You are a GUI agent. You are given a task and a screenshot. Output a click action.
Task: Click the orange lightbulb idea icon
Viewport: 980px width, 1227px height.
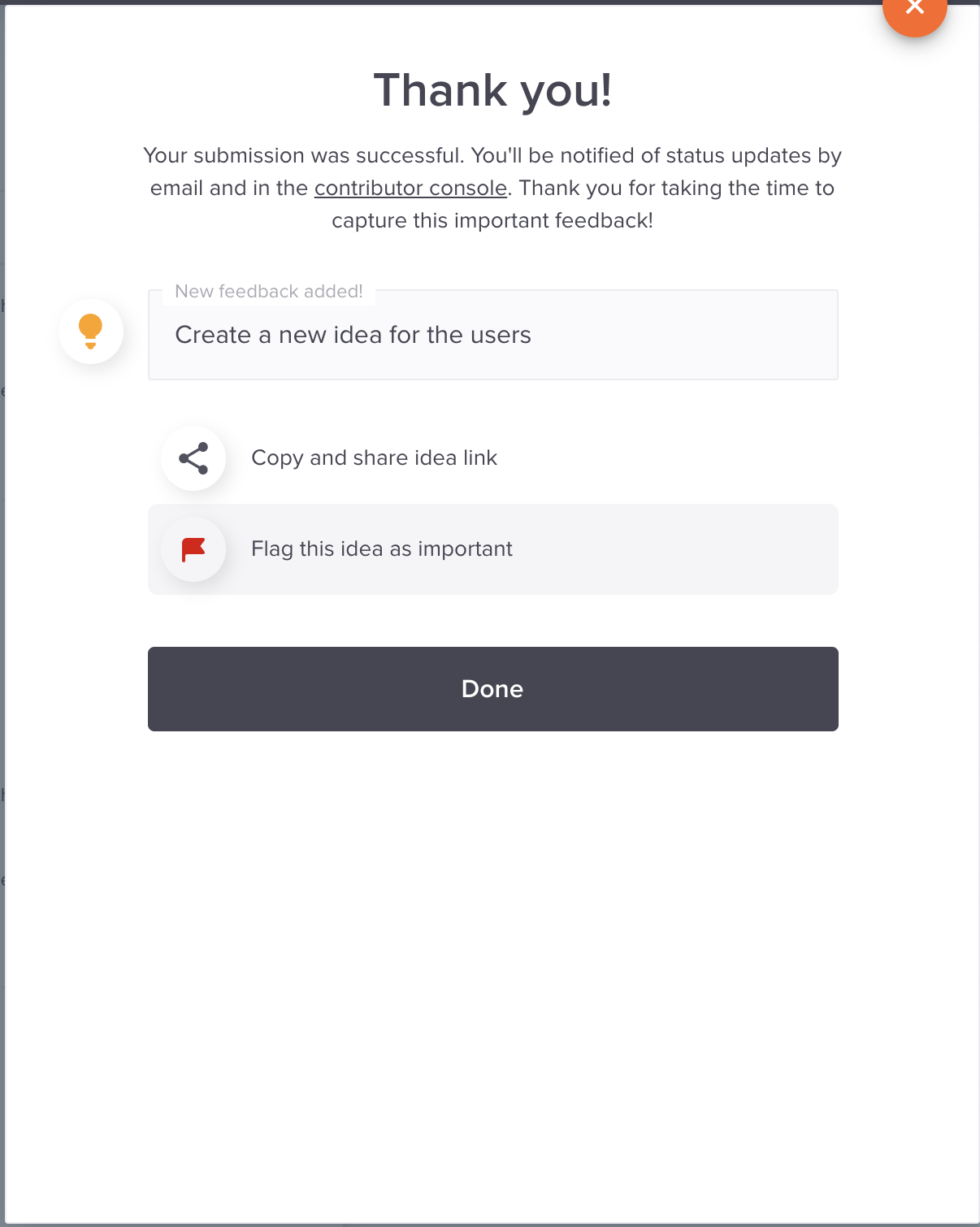[x=91, y=332]
